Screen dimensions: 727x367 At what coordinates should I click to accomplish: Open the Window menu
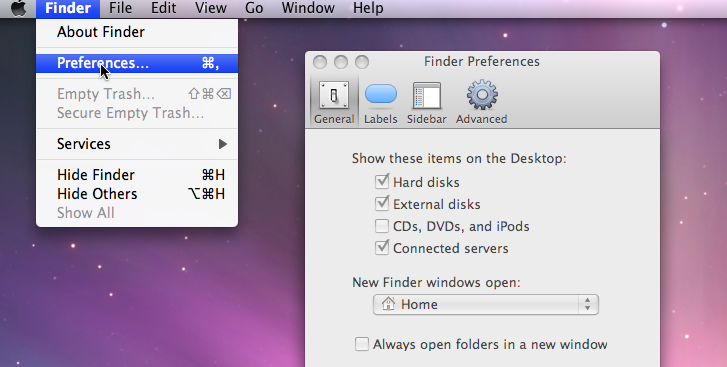pos(308,8)
